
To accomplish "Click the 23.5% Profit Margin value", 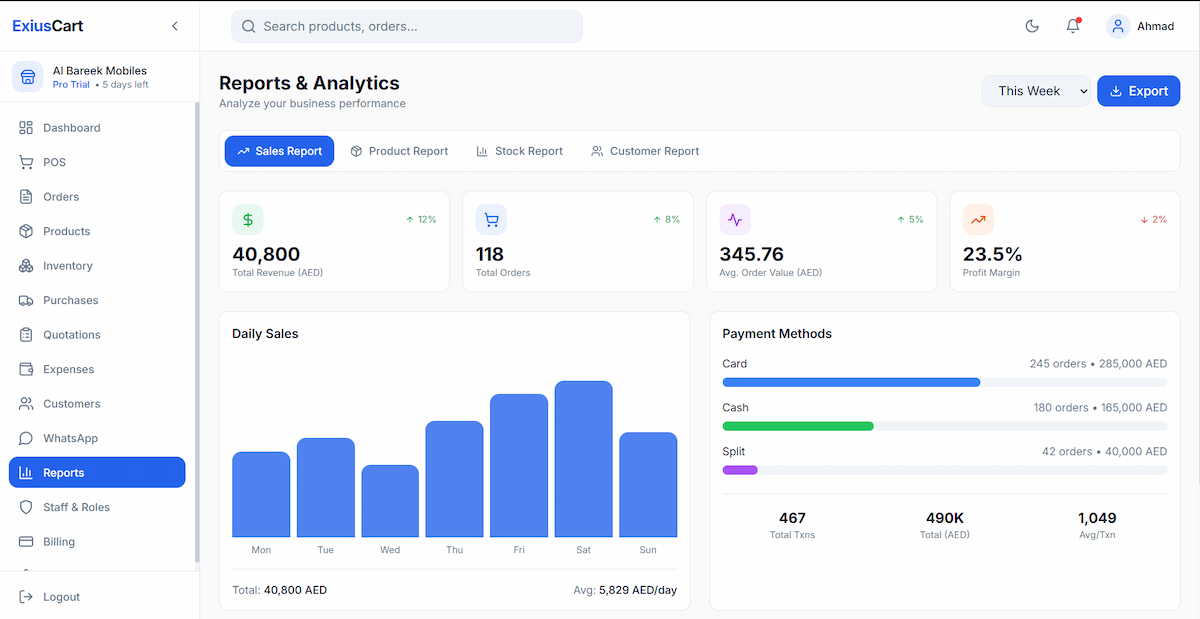I will click(x=993, y=254).
